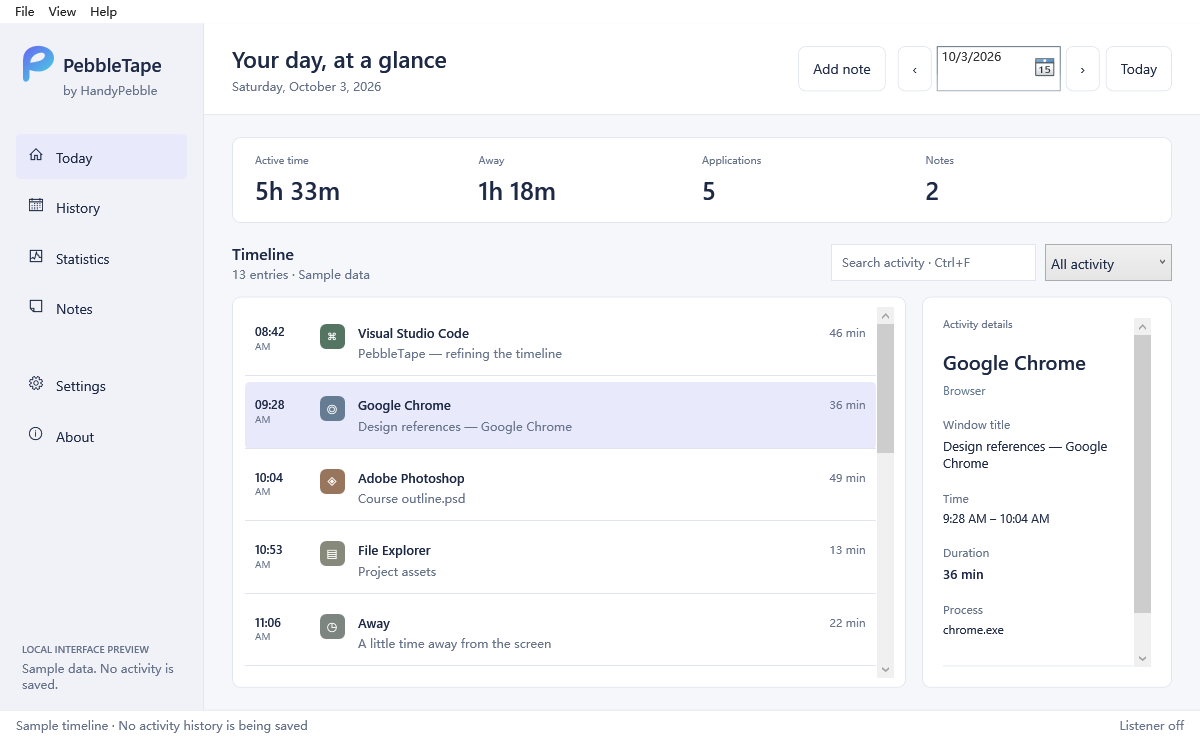This screenshot has width=1200, height=740.
Task: Click the Saturday, October 3, 2026 date text
Action: point(306,87)
